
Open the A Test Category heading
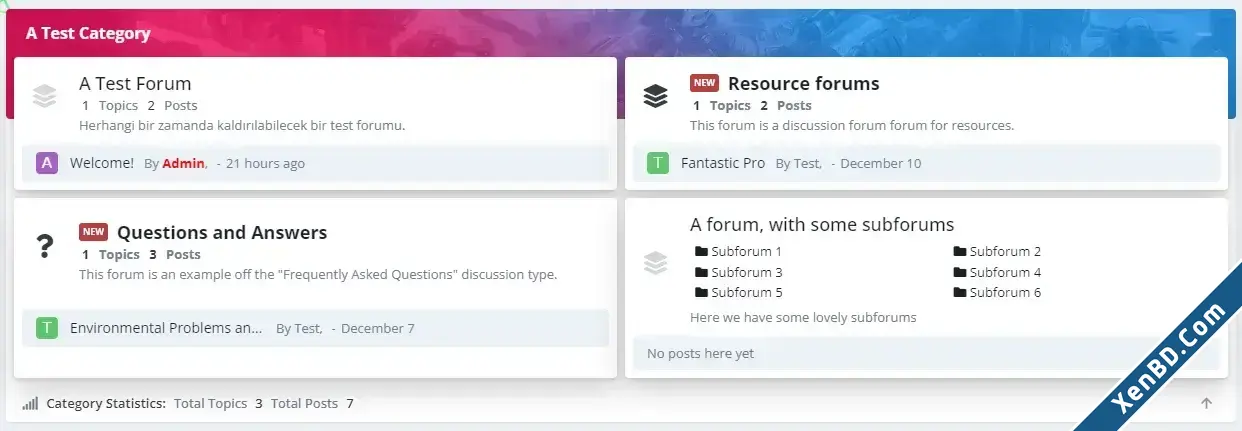pos(88,33)
